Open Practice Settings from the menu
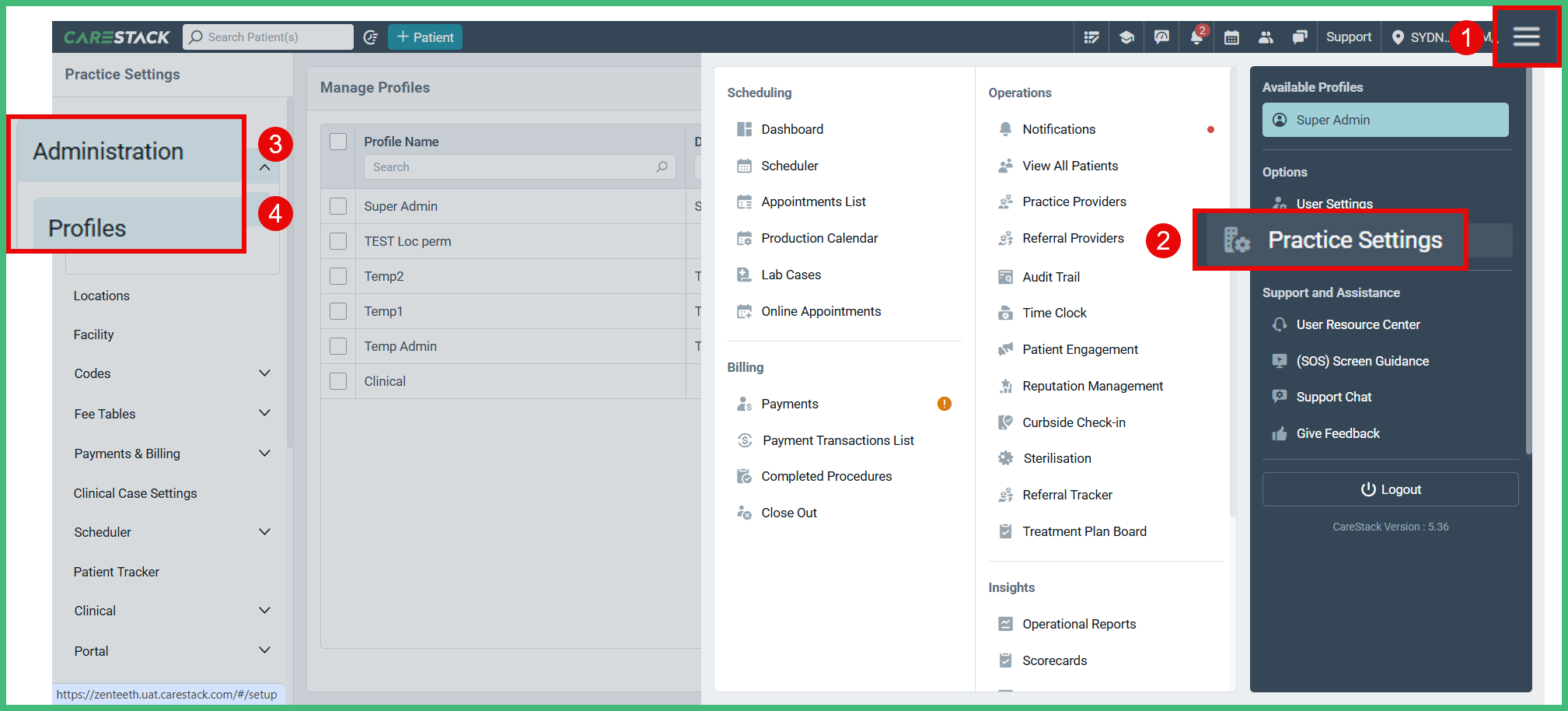1568x711 pixels. tap(1332, 240)
